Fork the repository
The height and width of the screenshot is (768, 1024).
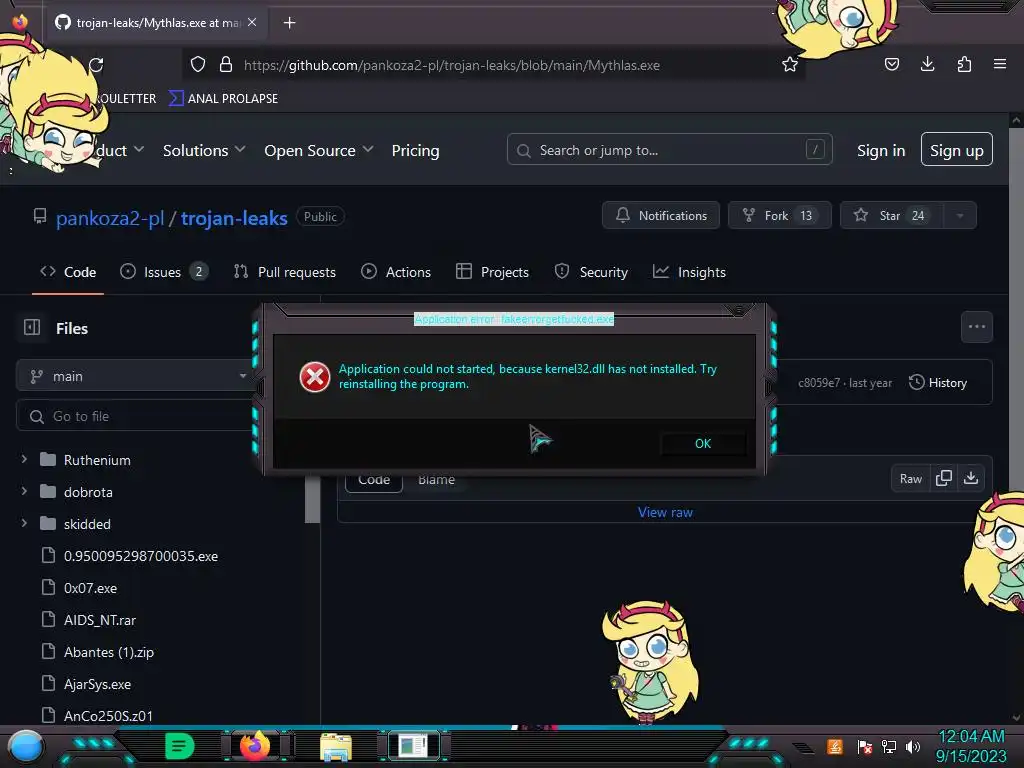click(780, 216)
